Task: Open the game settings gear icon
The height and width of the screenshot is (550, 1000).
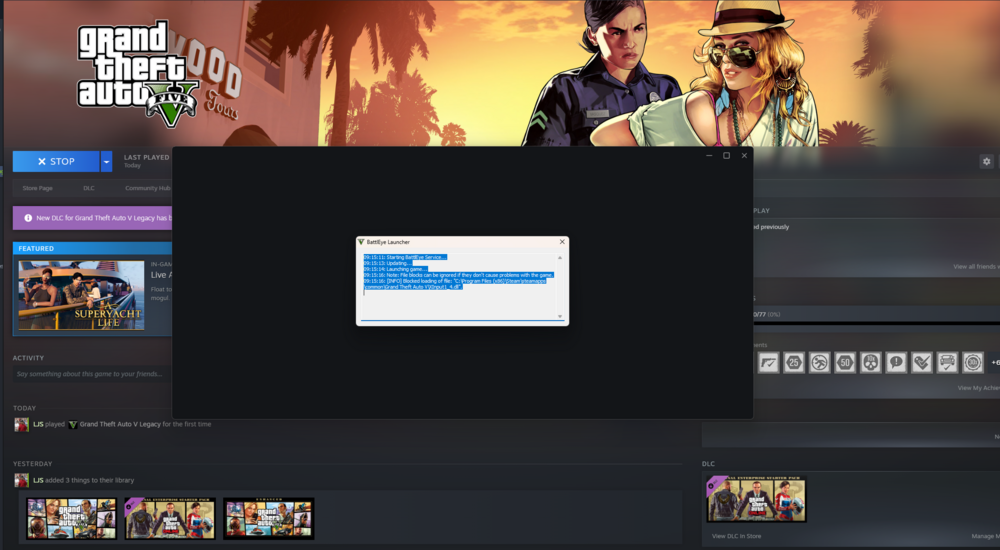Action: [986, 161]
